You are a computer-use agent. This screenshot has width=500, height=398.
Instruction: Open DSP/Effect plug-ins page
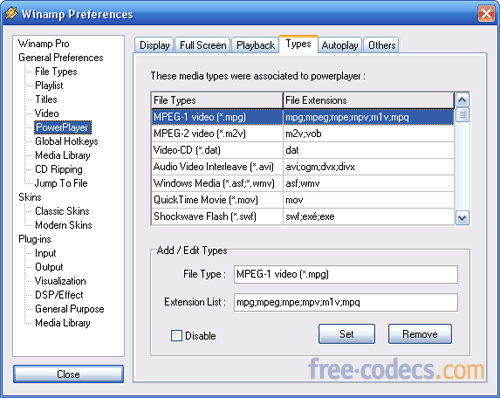click(59, 295)
